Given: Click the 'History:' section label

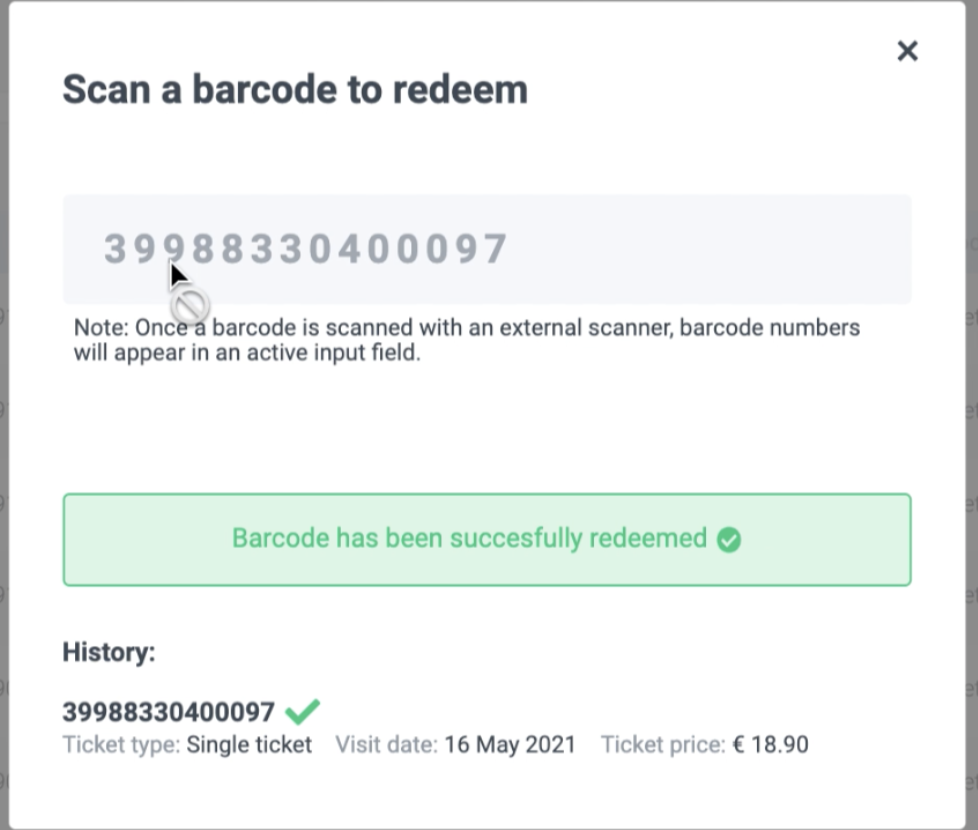Looking at the screenshot, I should click(109, 653).
